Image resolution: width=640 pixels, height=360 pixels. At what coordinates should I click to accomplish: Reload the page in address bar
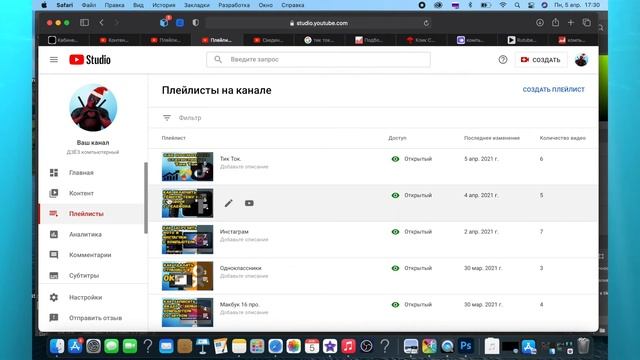pos(426,23)
